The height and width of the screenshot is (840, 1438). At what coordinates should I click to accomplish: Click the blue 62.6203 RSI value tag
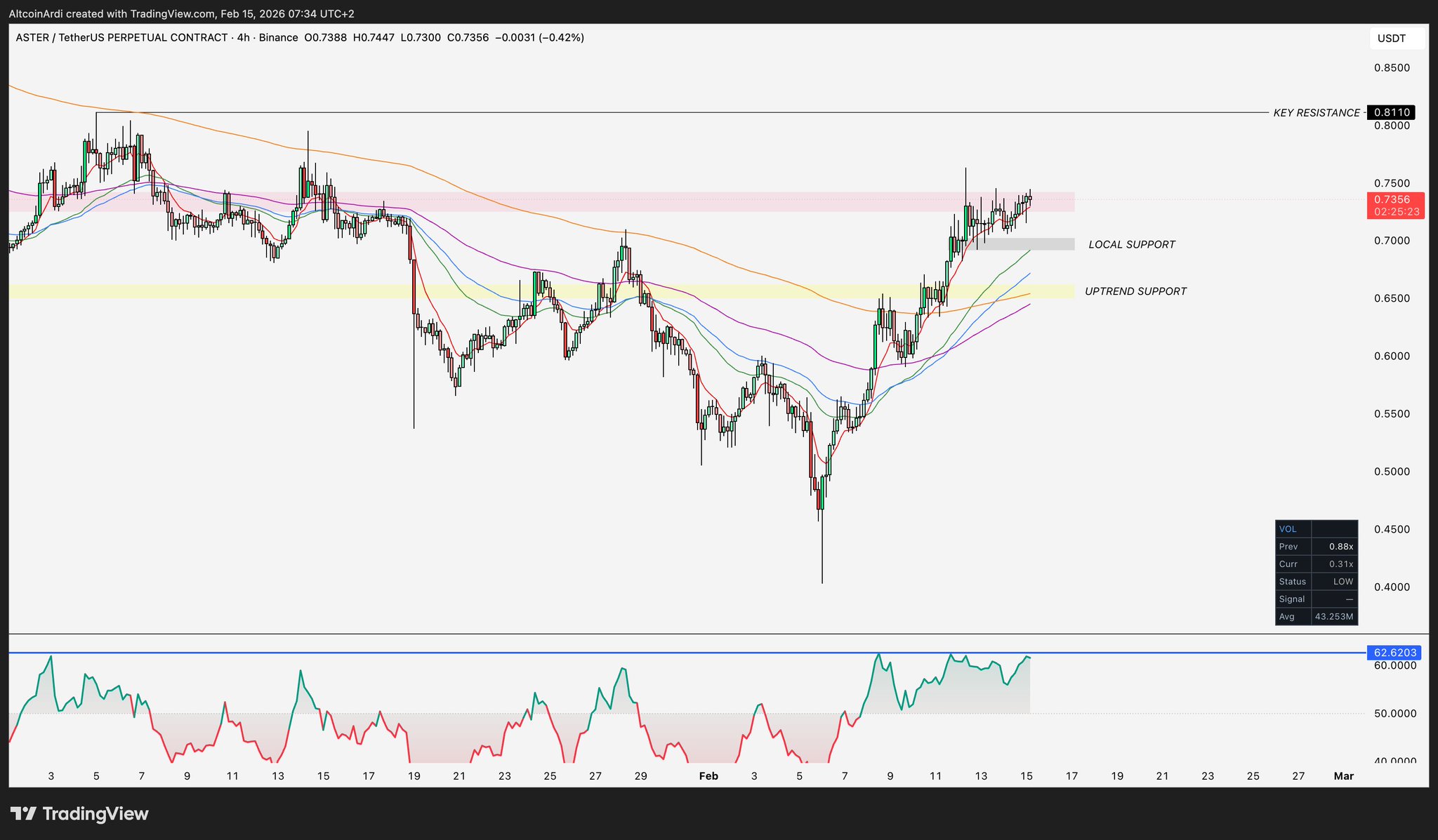coord(1394,653)
